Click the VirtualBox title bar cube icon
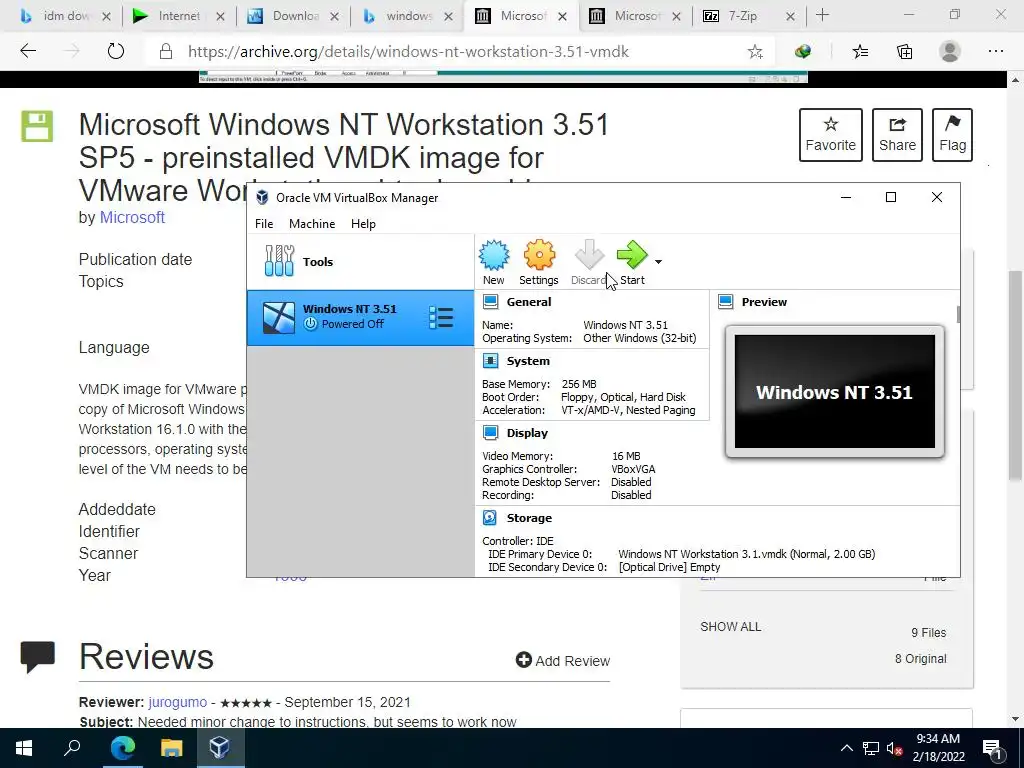 pos(262,197)
